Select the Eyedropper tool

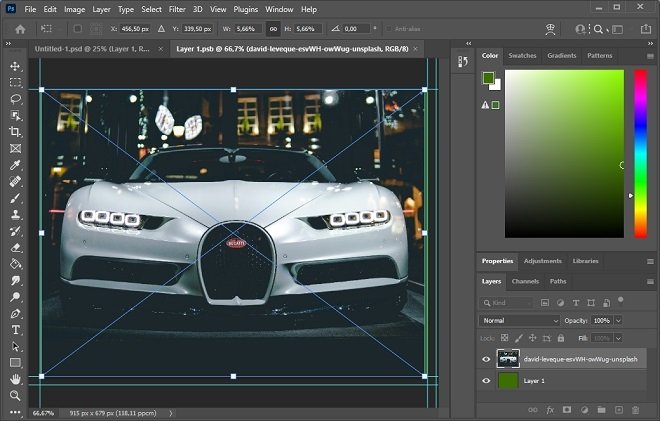pyautogui.click(x=15, y=165)
